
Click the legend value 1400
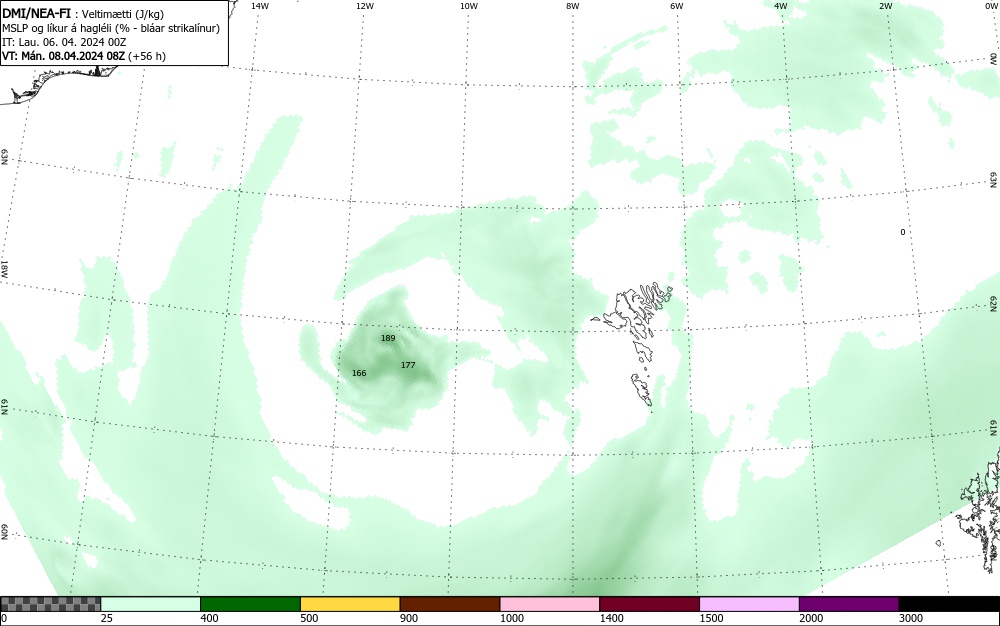[612, 618]
